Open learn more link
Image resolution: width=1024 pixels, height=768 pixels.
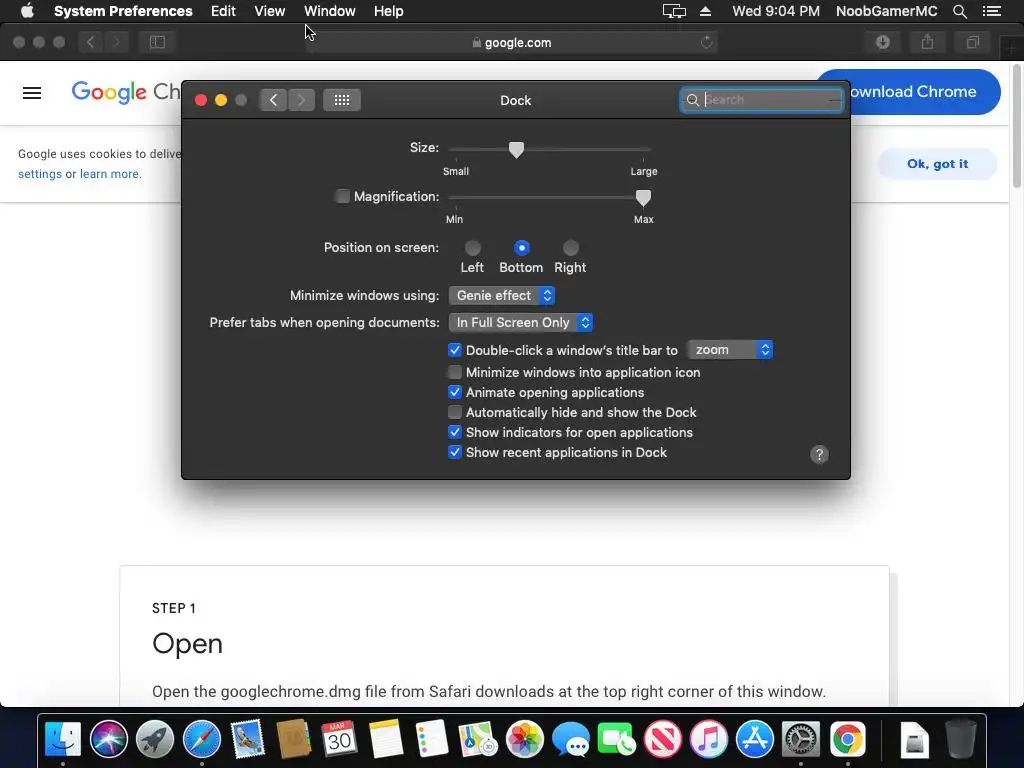(x=109, y=174)
